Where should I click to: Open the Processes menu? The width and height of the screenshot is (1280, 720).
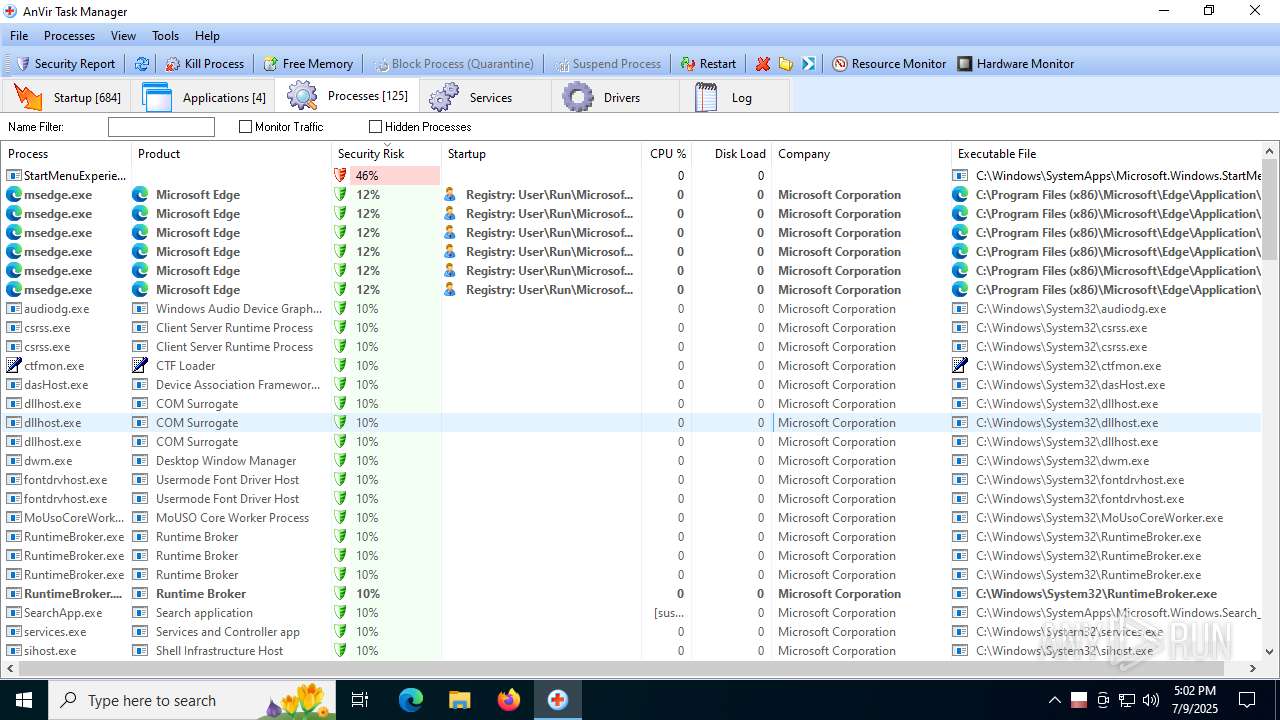(69, 35)
